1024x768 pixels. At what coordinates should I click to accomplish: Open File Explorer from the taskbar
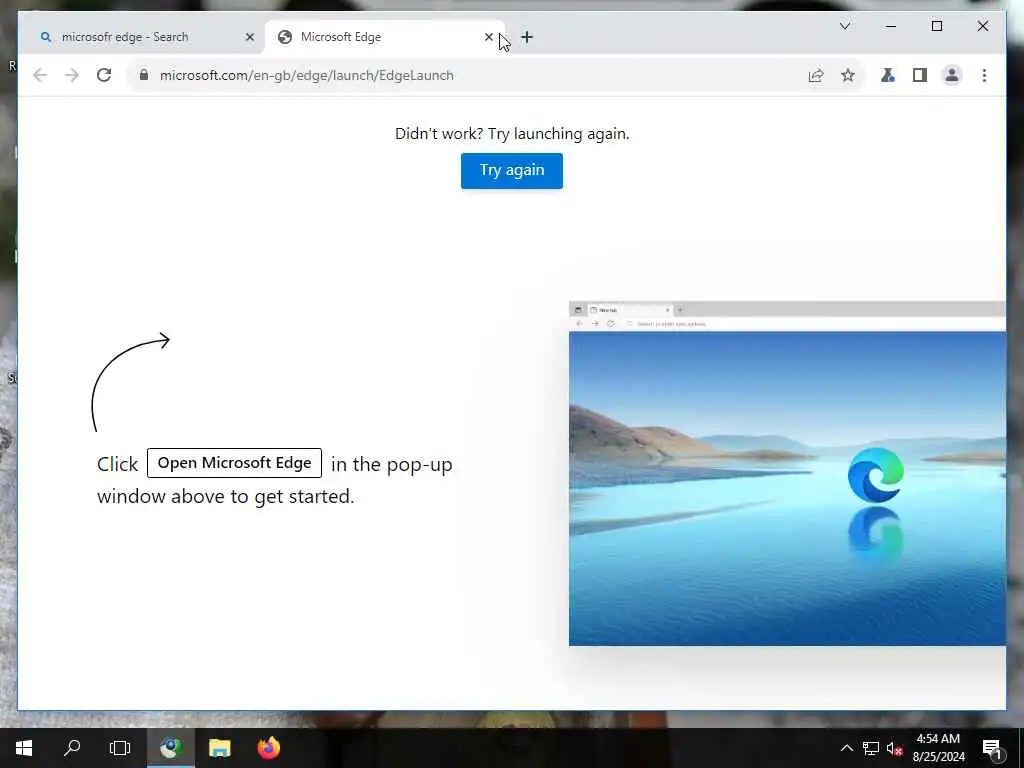(219, 748)
